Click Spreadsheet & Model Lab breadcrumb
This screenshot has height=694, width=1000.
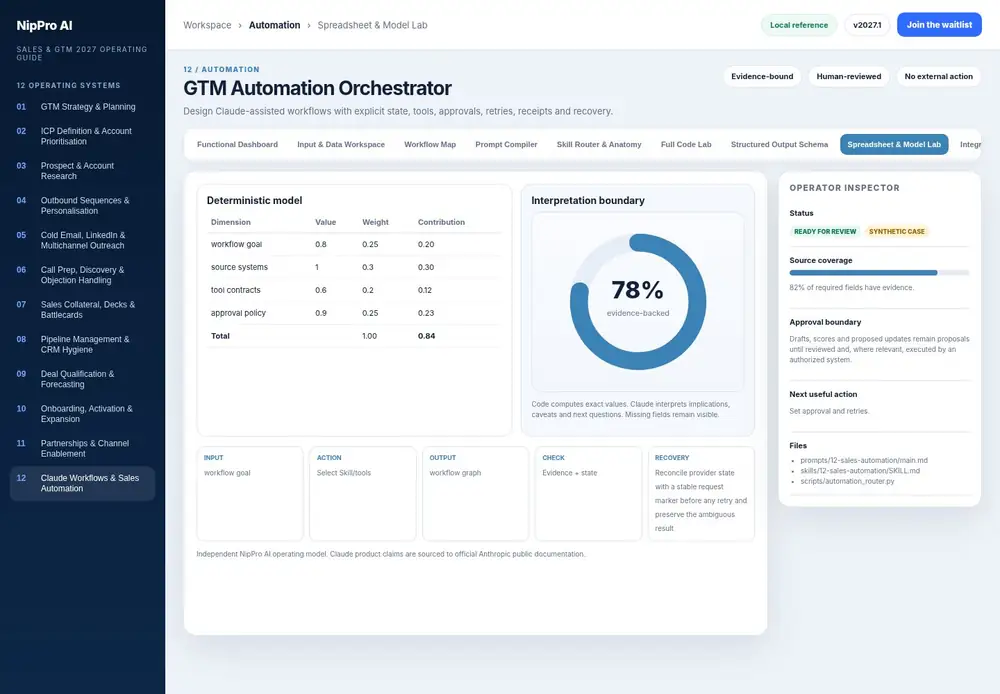coord(372,25)
